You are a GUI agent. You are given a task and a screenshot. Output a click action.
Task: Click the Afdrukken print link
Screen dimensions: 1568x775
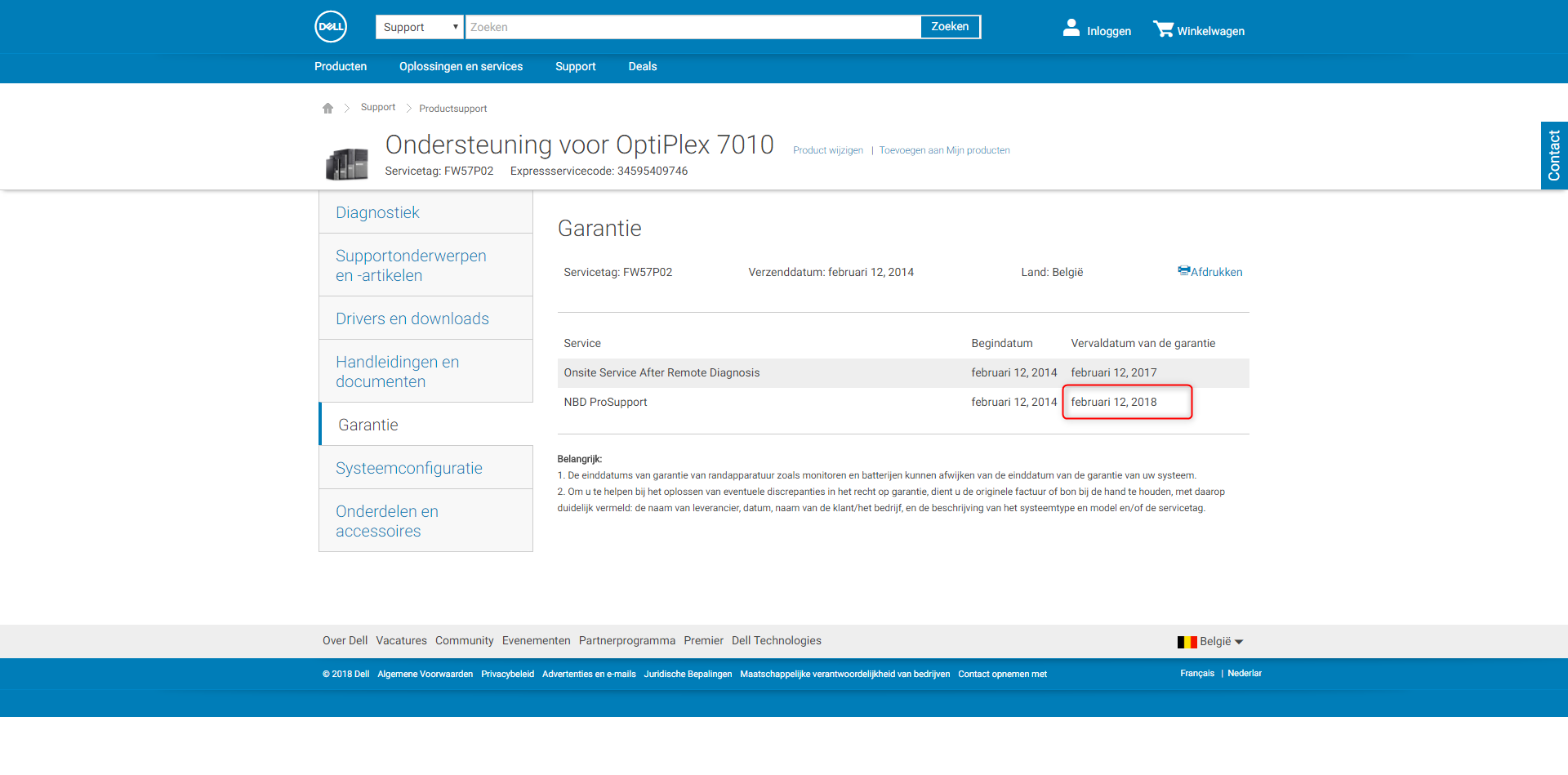[1217, 272]
